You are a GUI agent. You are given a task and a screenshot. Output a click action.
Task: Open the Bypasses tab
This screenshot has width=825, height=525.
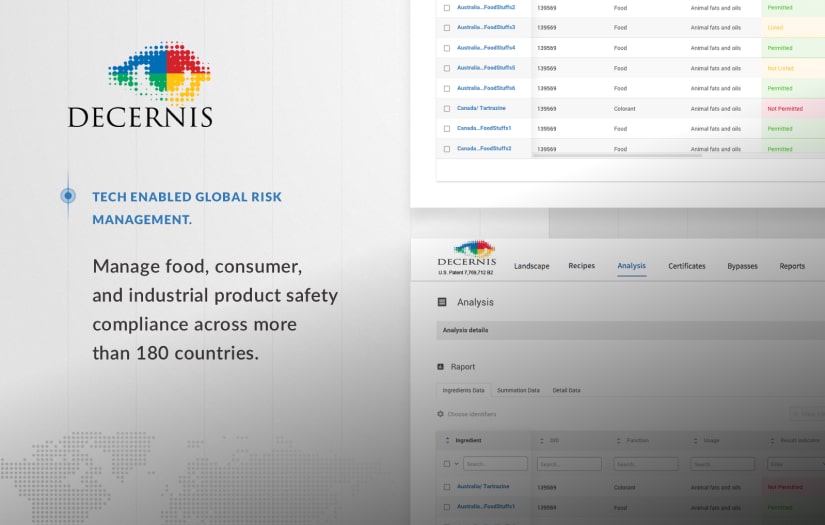coord(742,266)
